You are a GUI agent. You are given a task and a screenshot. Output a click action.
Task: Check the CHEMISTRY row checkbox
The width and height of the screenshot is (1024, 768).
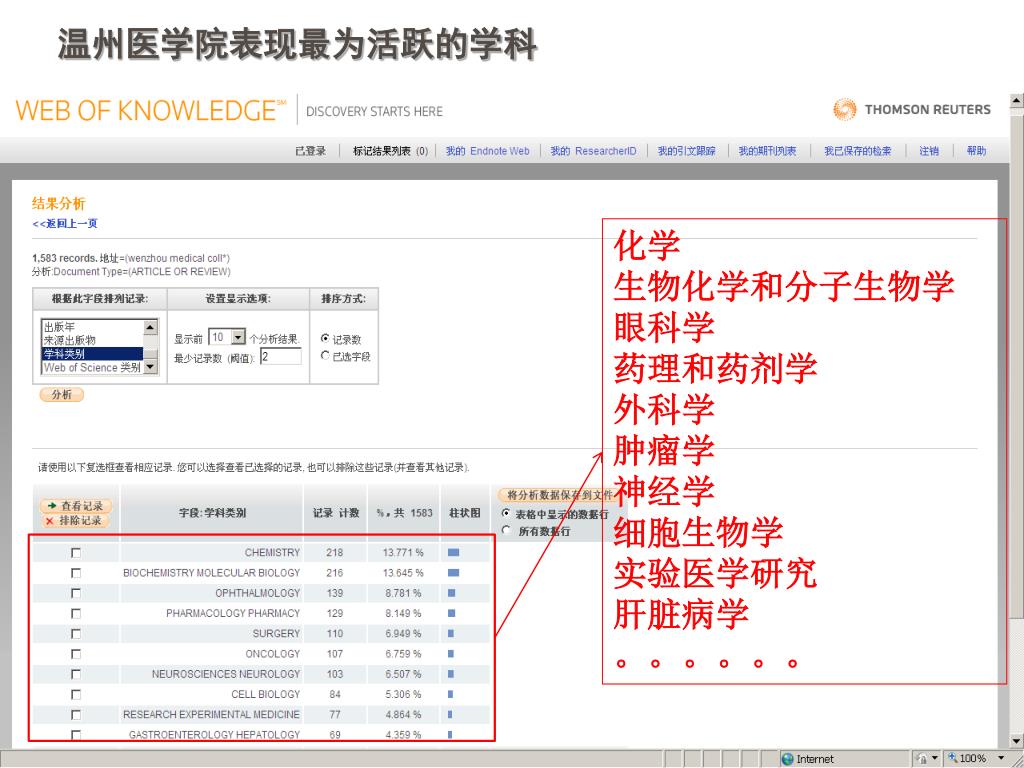coord(76,552)
